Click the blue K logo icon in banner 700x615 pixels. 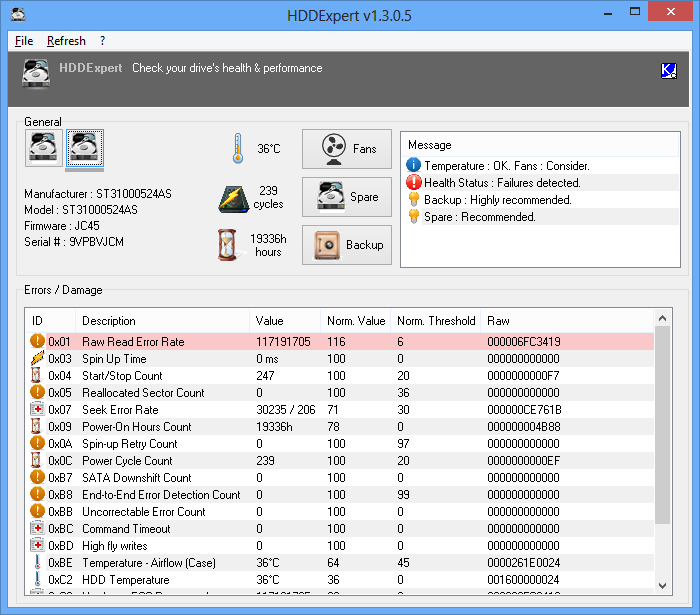pyautogui.click(x=668, y=71)
